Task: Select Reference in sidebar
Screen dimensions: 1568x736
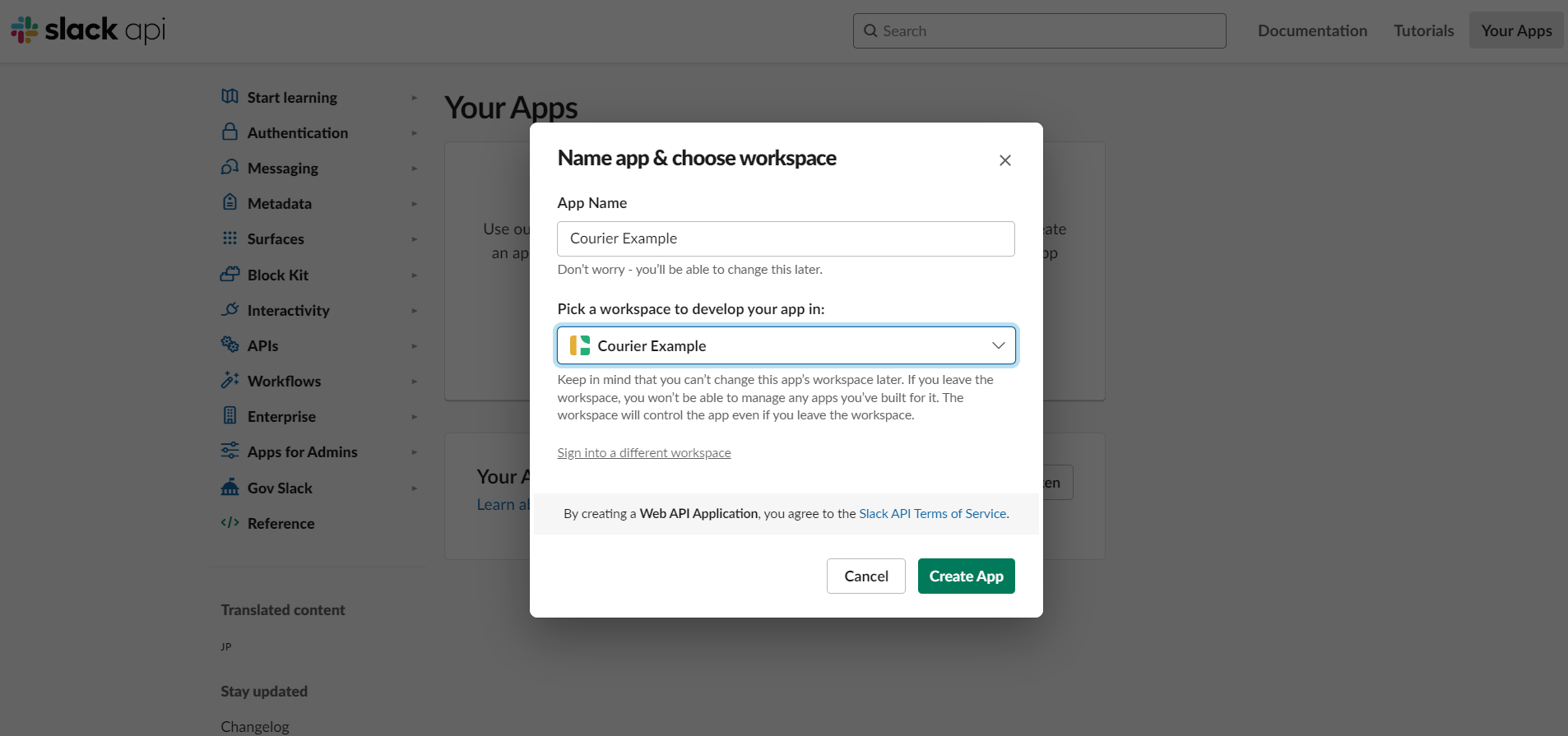Action: coord(281,524)
